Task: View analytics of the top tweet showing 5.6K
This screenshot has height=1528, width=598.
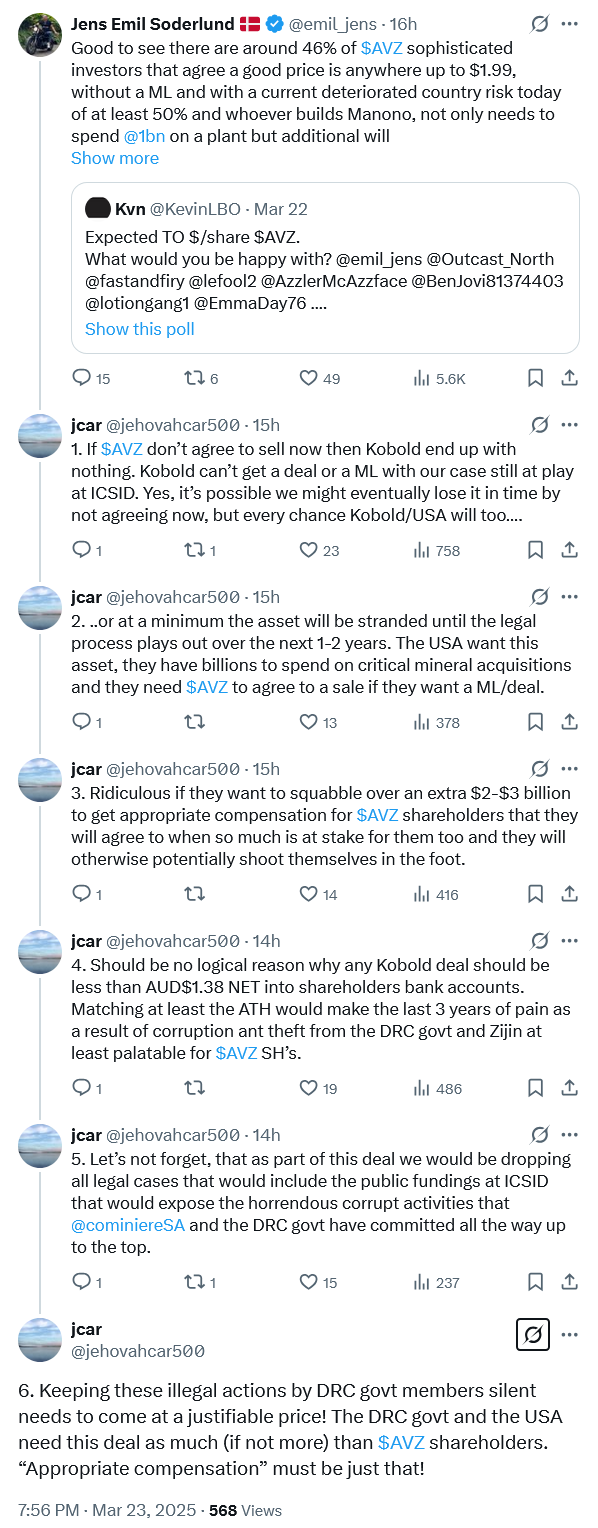Action: [x=440, y=378]
